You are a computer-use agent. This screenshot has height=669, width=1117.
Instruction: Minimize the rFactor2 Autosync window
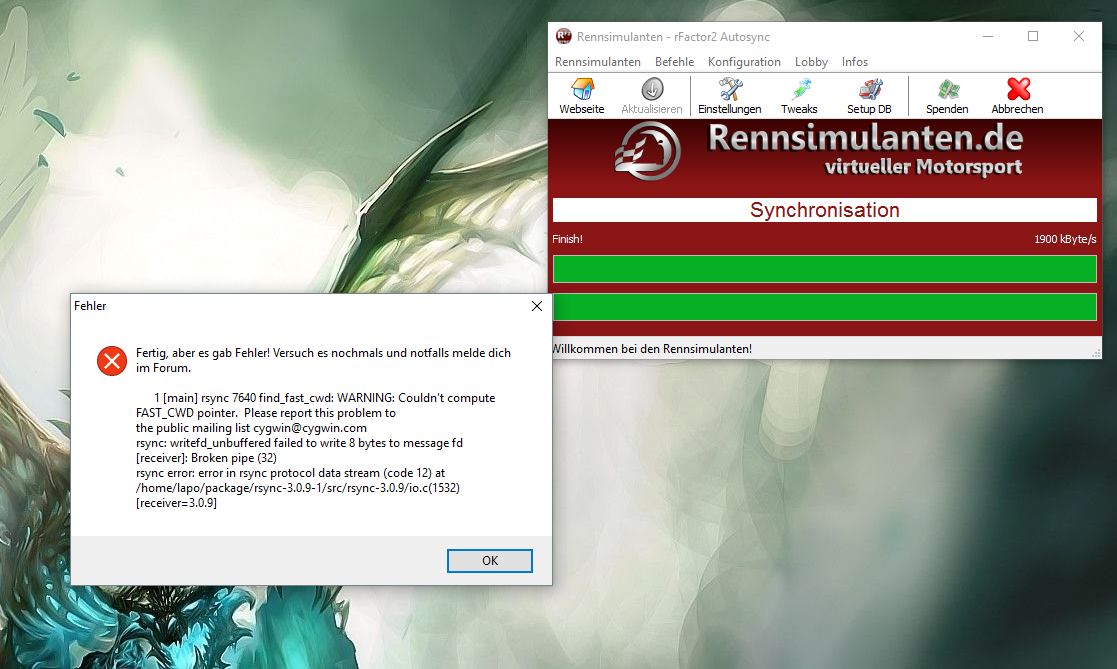[987, 36]
